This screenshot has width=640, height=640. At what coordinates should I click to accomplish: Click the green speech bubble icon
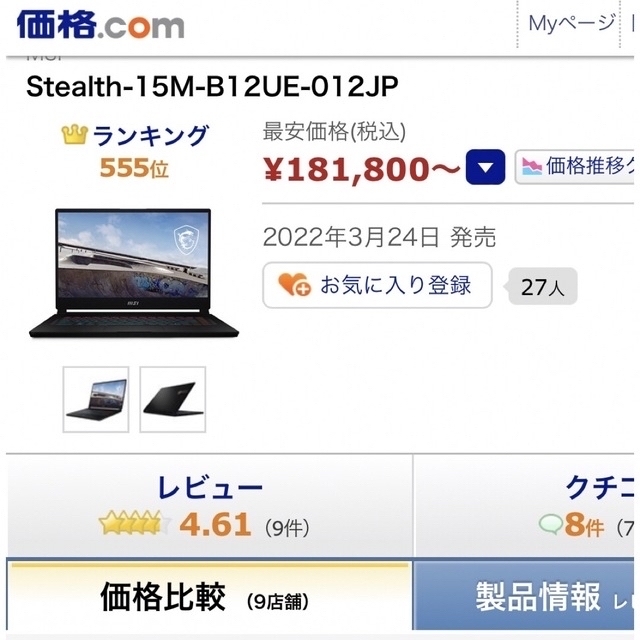point(550,524)
